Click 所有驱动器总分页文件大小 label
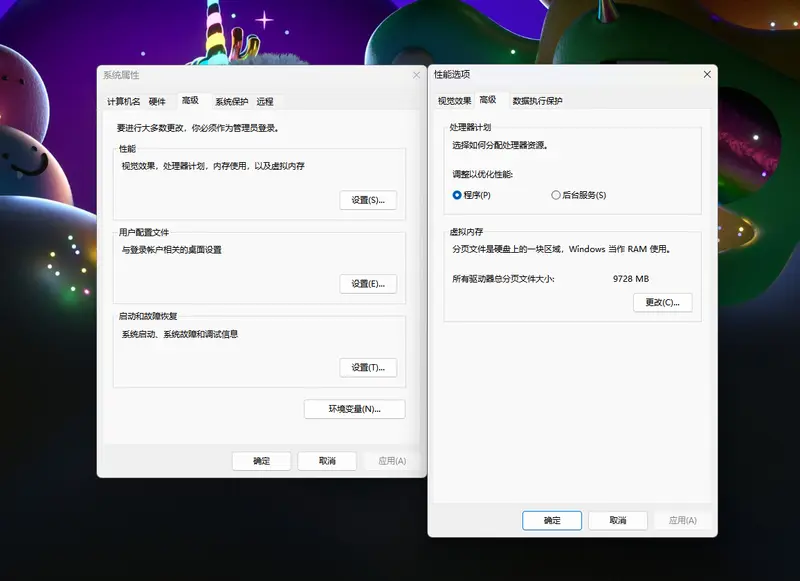800x581 pixels. tap(503, 279)
